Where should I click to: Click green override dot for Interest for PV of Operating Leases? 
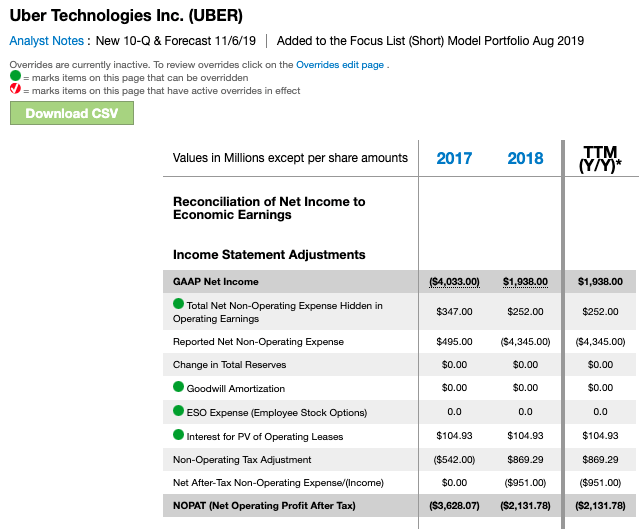coord(178,435)
